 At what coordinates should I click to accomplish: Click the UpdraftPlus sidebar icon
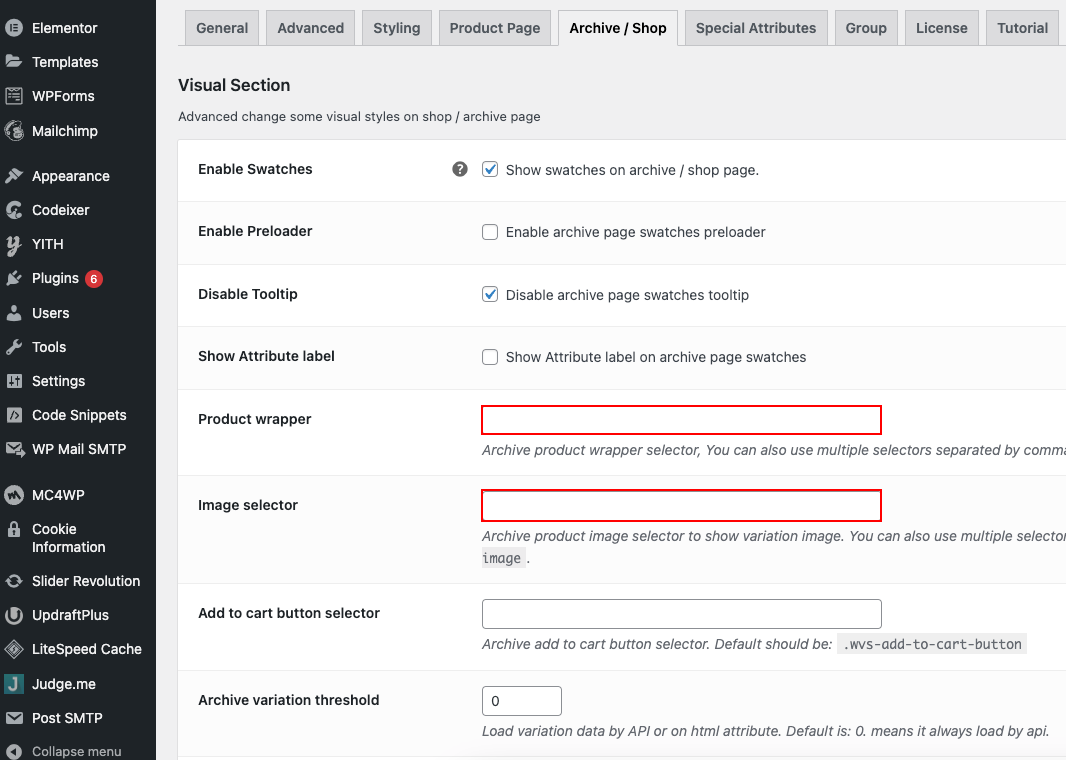point(14,615)
